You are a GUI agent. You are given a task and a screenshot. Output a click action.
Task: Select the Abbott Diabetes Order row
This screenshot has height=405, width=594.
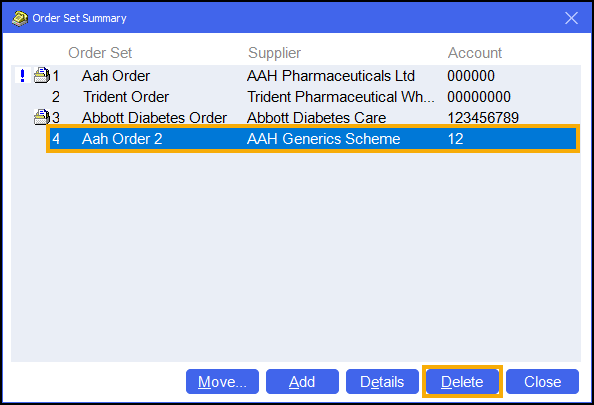click(x=296, y=117)
